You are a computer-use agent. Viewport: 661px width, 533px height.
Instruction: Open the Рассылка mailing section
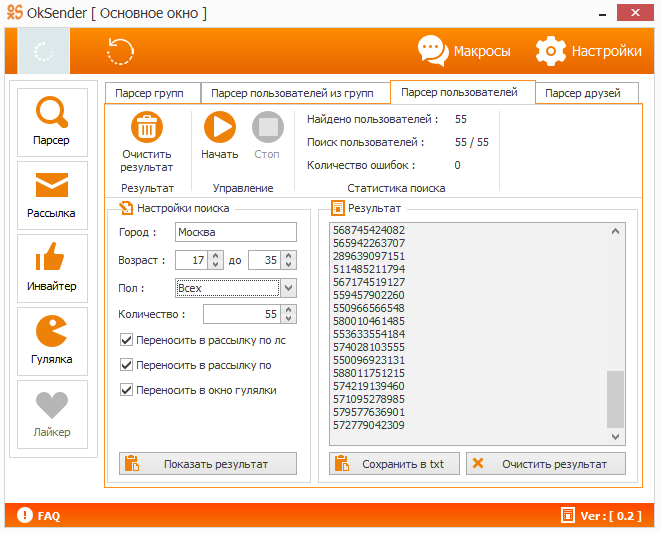pos(52,195)
